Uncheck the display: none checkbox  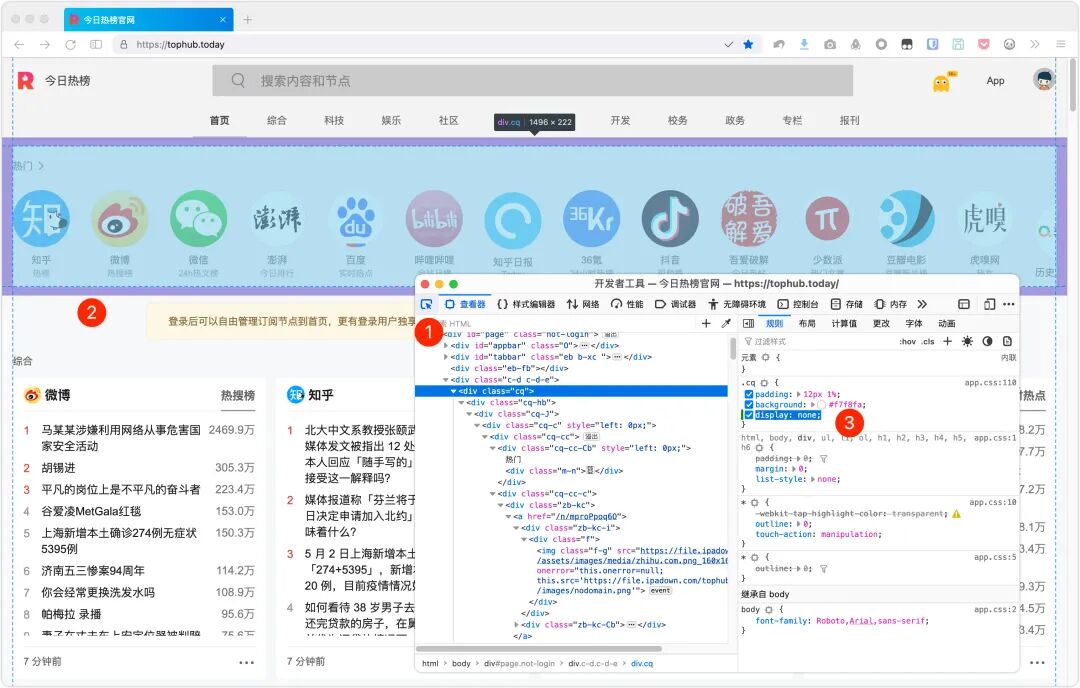(749, 415)
